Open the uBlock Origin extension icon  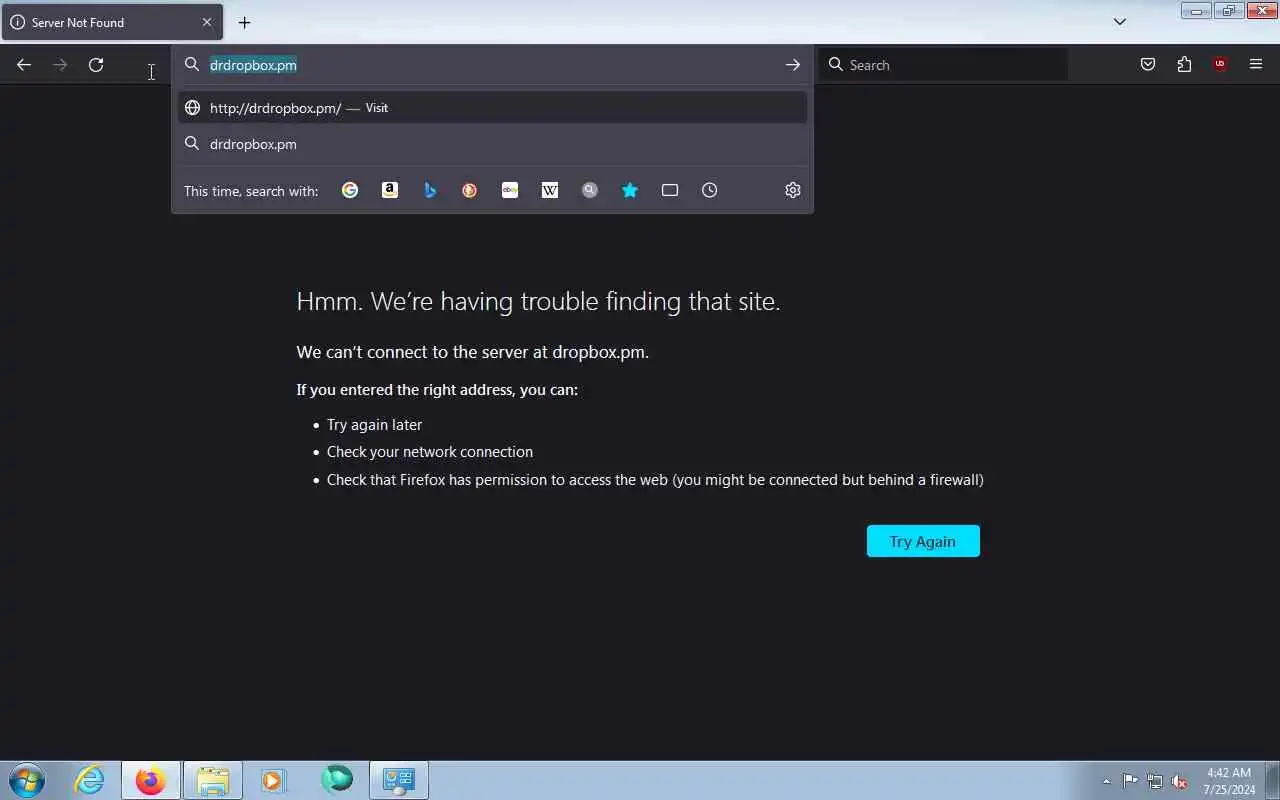point(1220,65)
